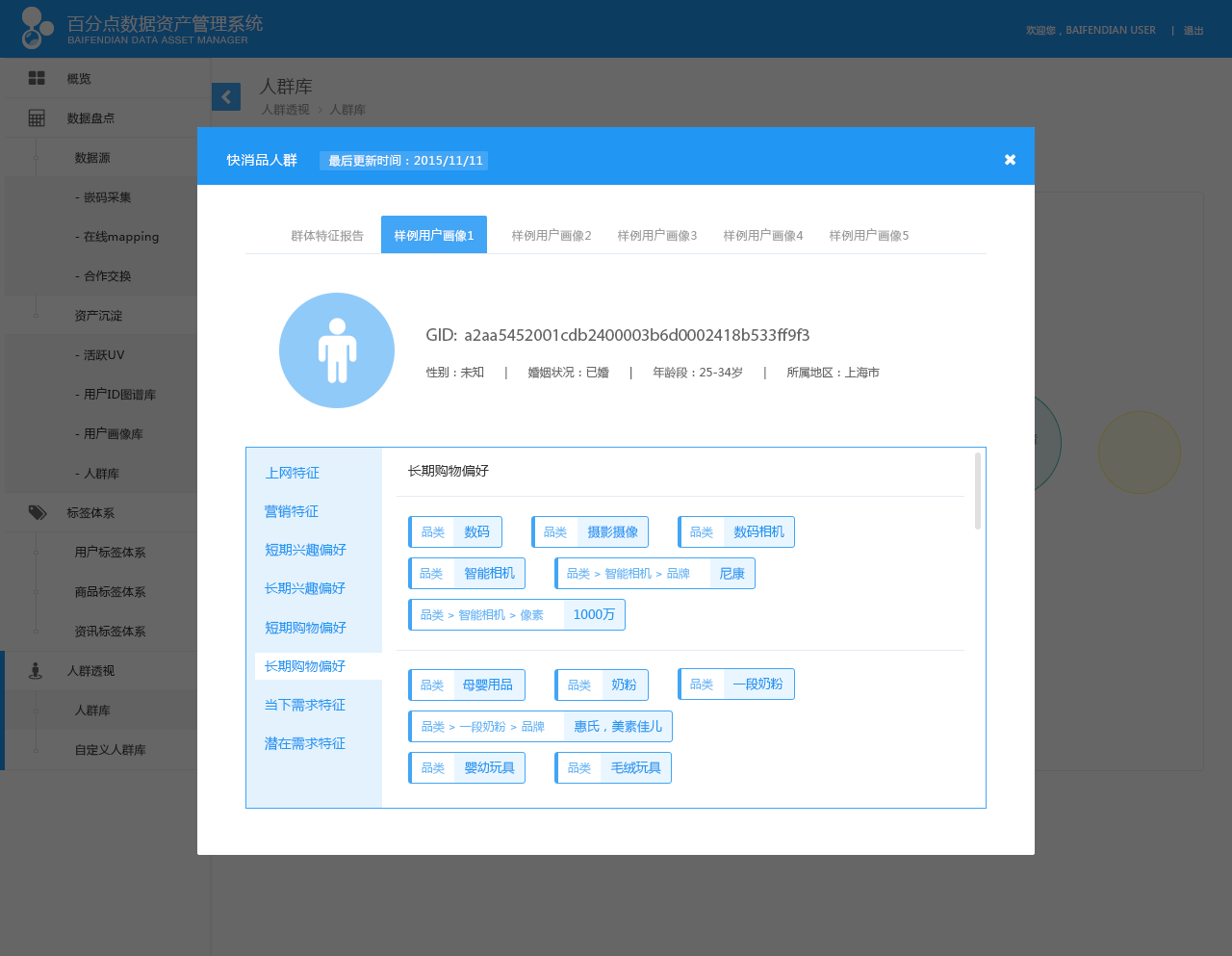
Task: Switch to 群体特征报告 tab
Action: pos(327,236)
